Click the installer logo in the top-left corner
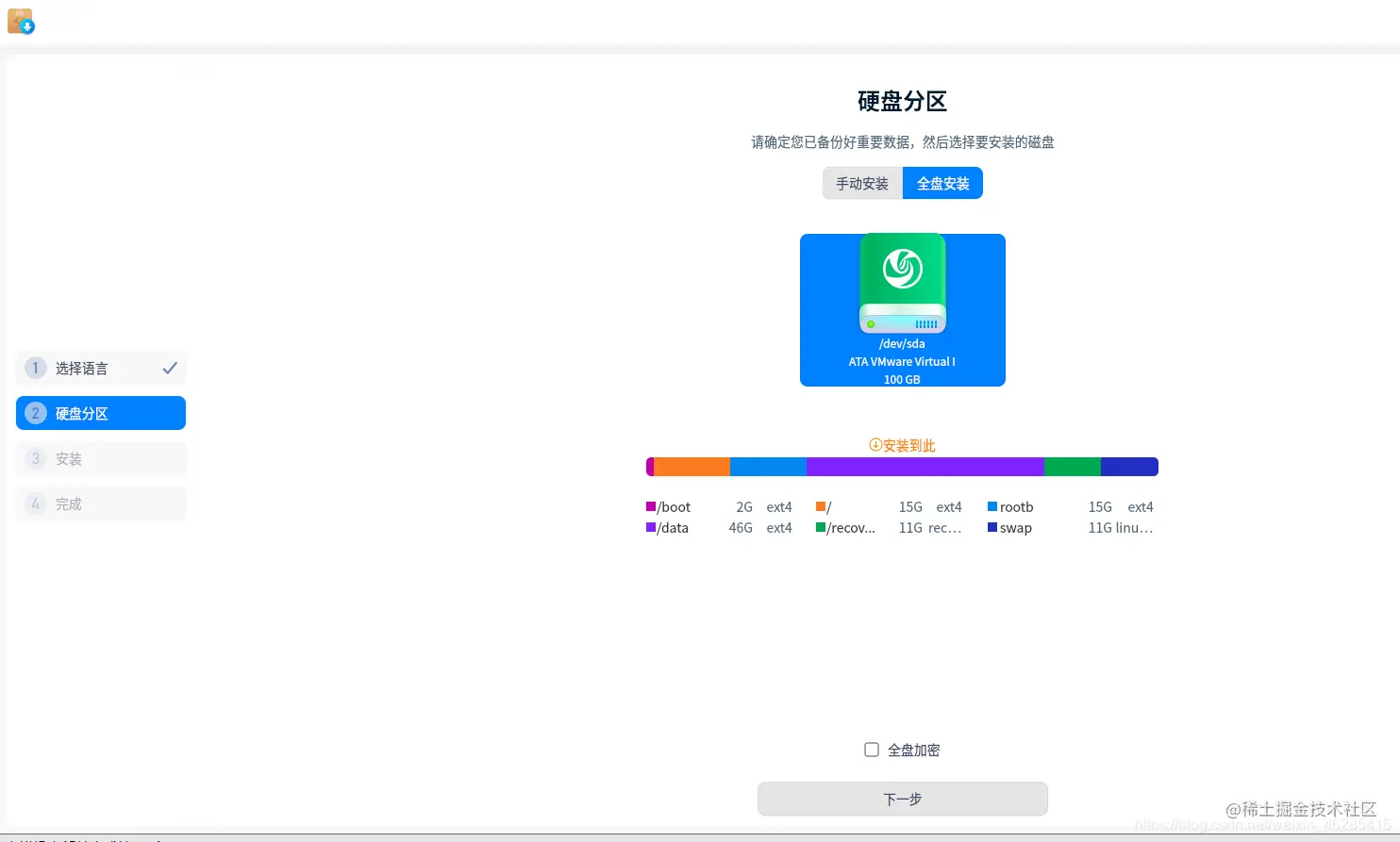Screen dimensions: 1400x842 [21, 21]
